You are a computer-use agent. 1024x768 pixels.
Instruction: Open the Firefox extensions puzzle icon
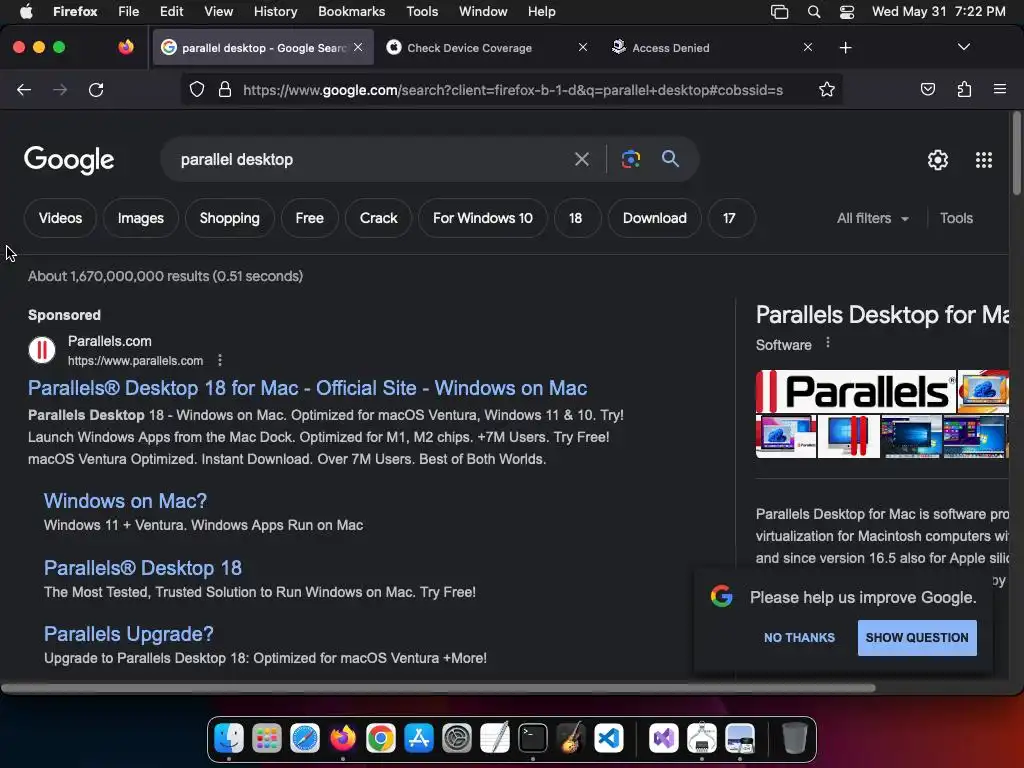coord(964,89)
